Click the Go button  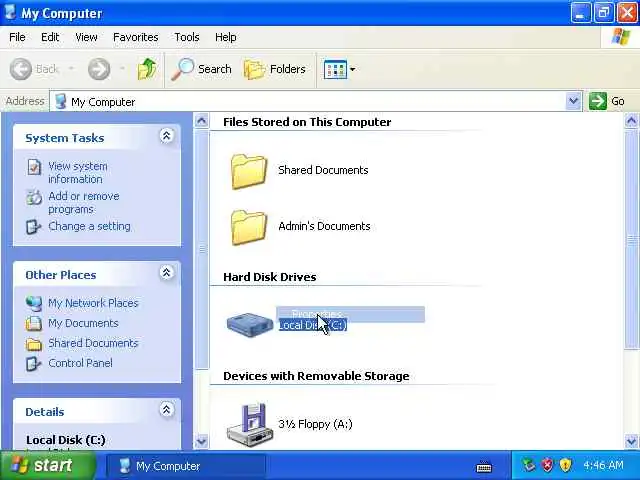pos(607,101)
